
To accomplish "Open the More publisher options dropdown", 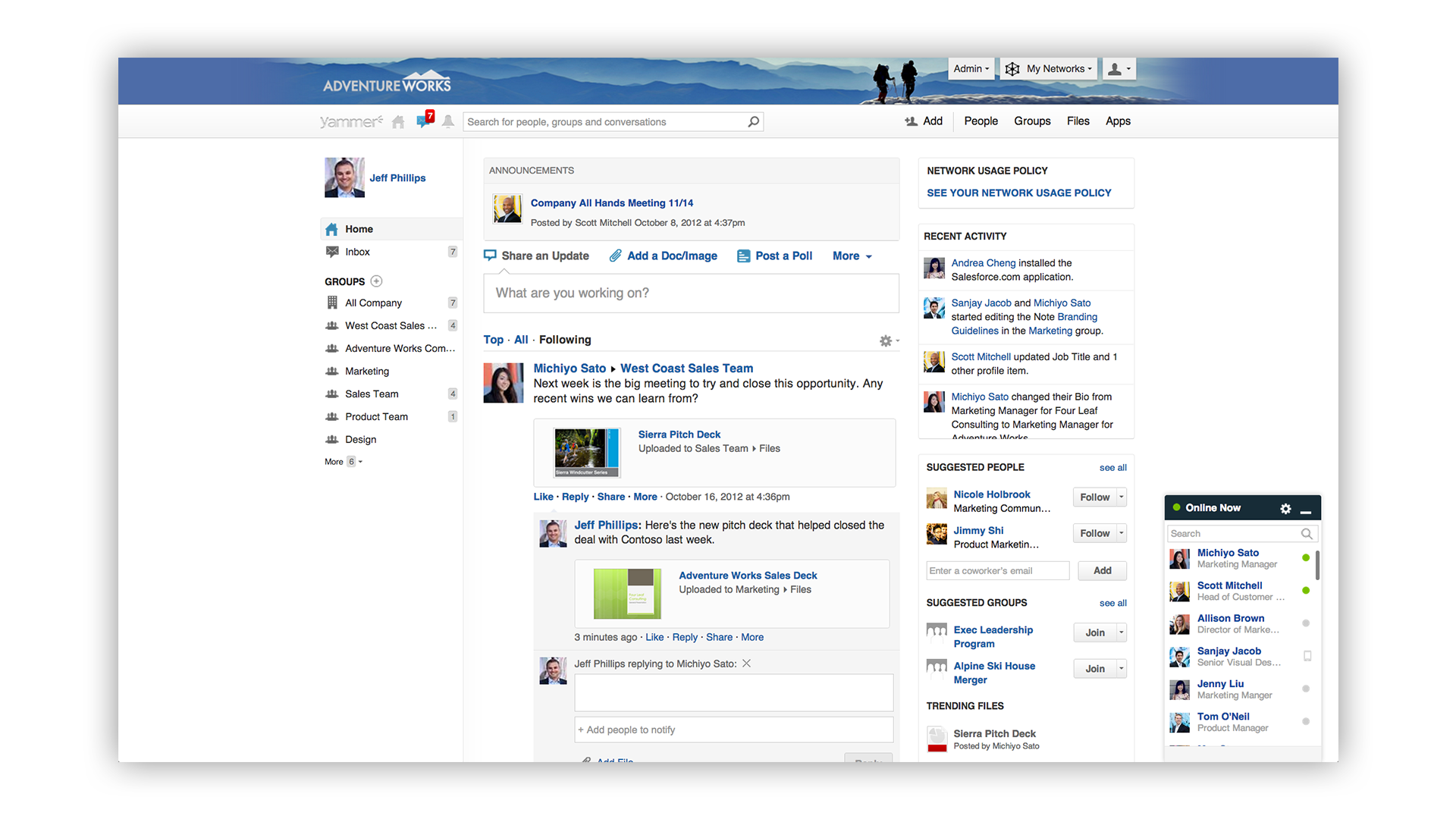I will click(x=852, y=256).
